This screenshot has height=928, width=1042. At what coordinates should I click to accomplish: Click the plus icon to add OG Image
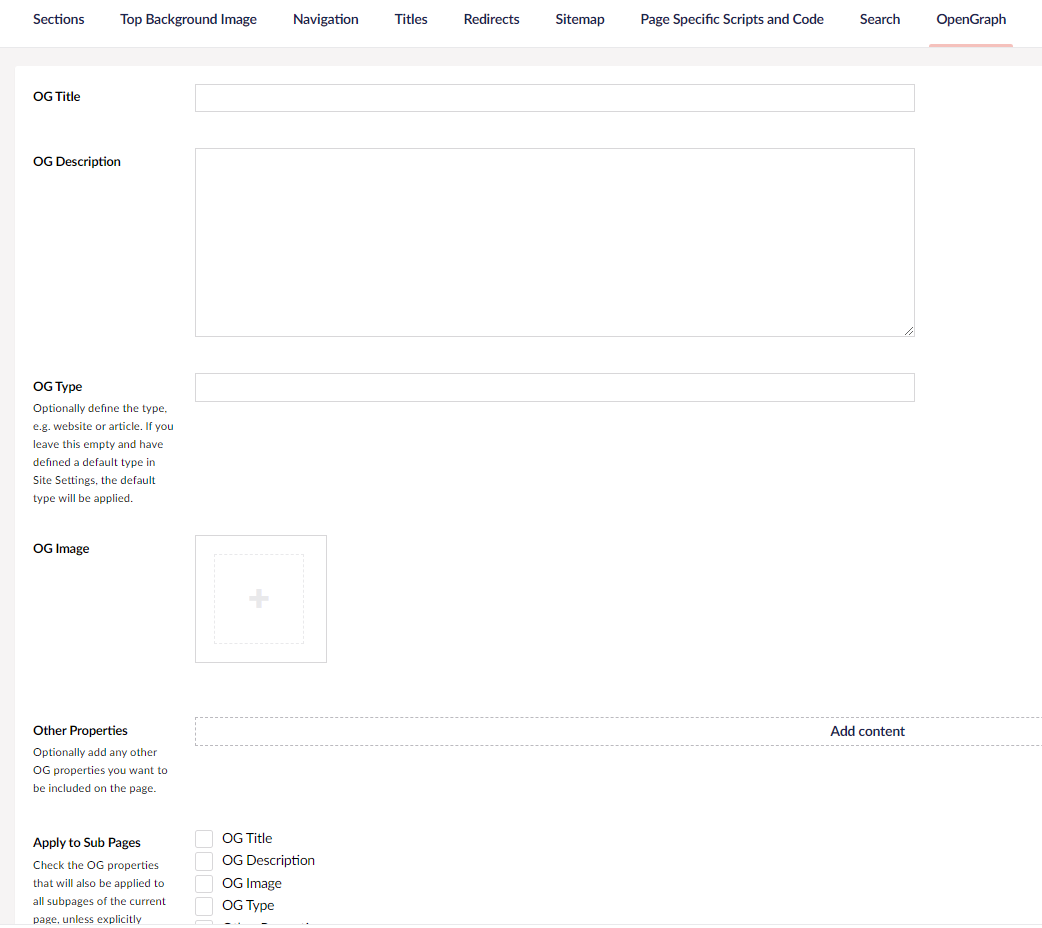(x=259, y=598)
